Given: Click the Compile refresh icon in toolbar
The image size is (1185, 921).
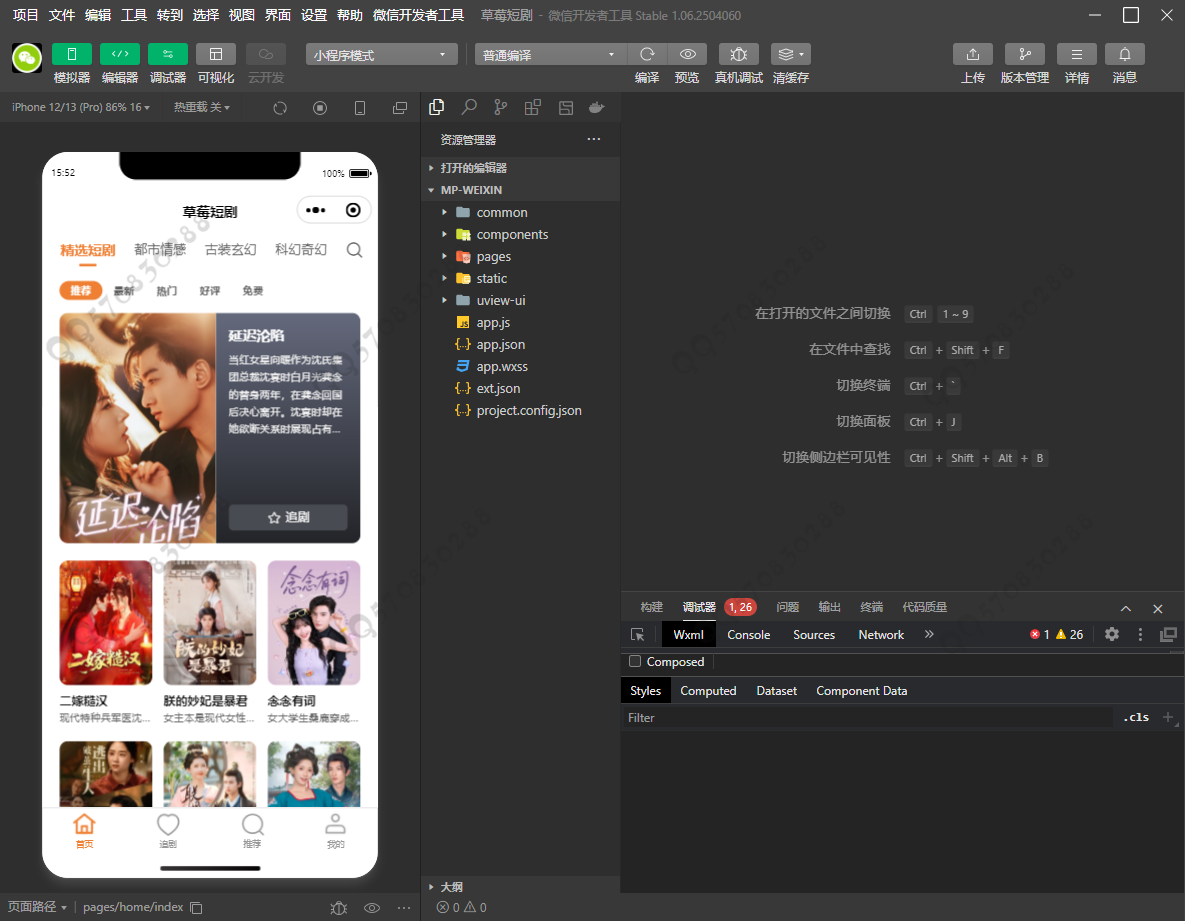Looking at the screenshot, I should tap(647, 54).
